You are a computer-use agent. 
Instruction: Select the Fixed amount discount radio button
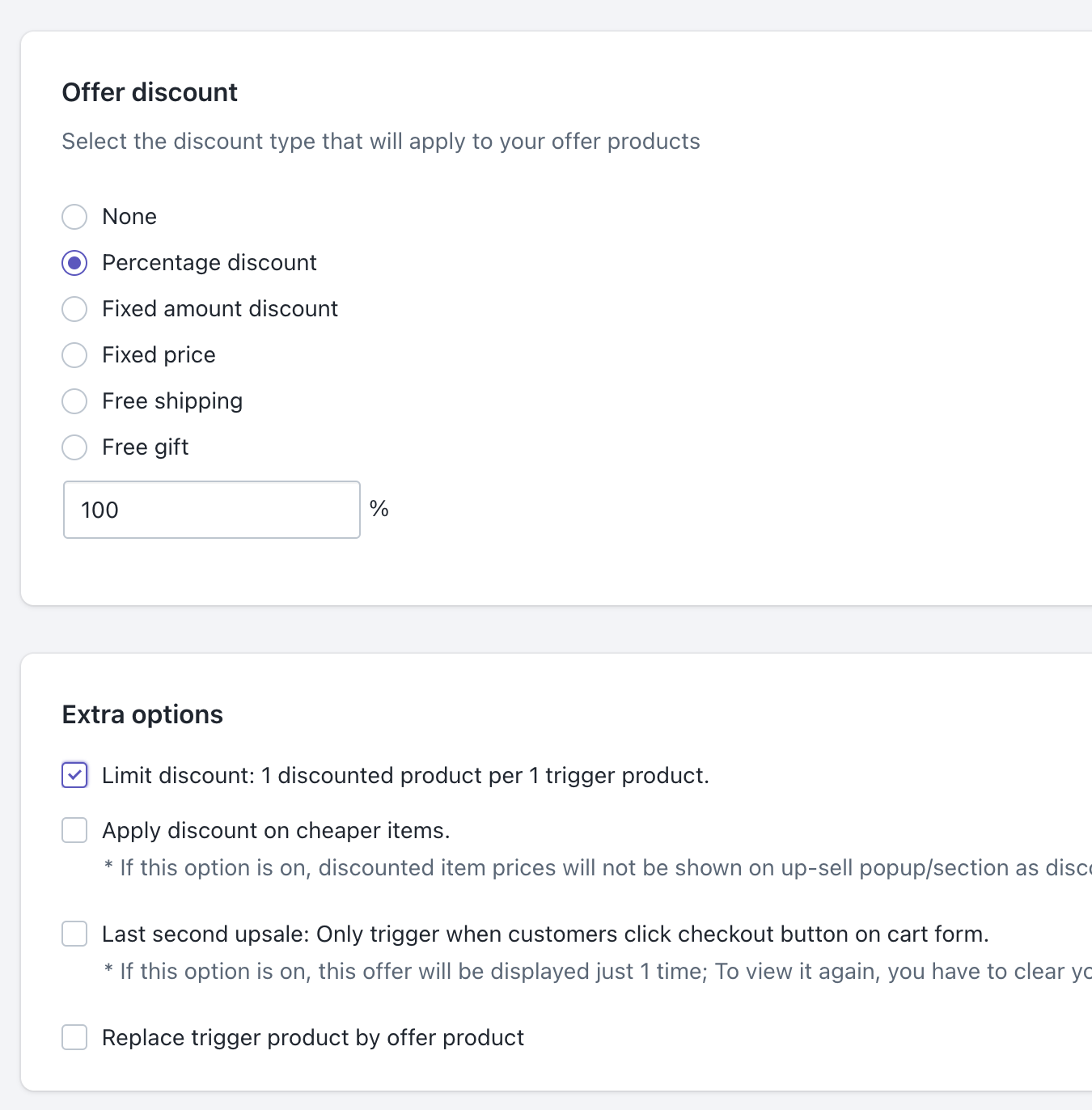(74, 309)
